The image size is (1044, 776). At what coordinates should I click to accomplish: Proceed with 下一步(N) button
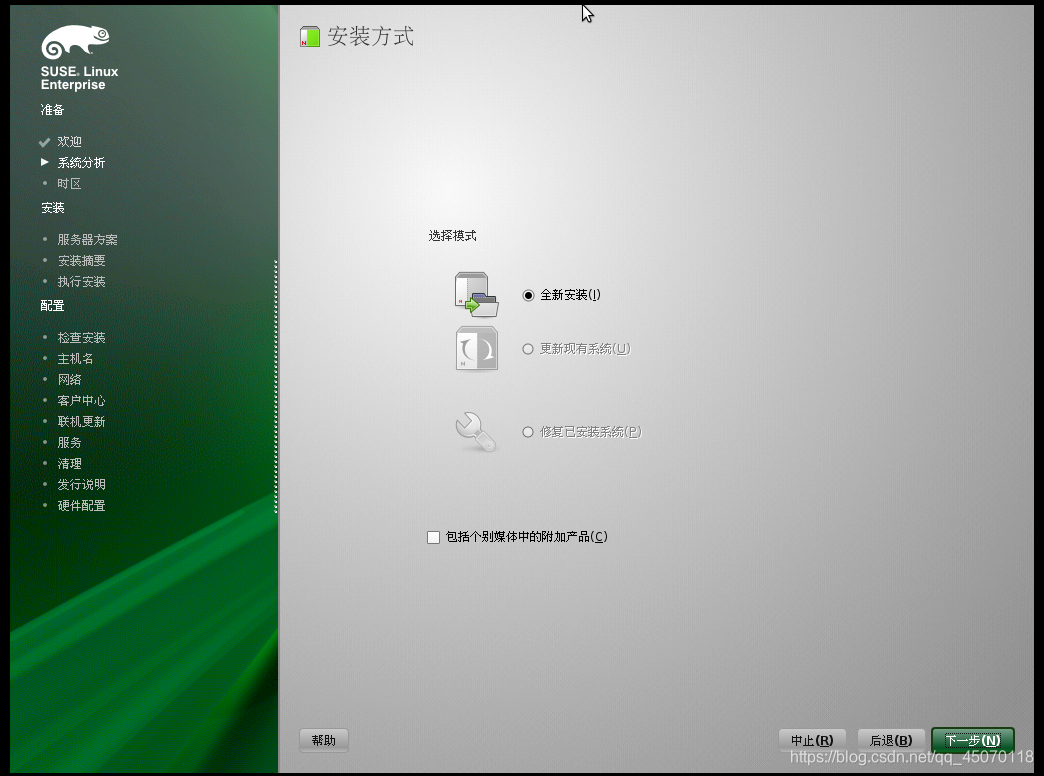pos(973,740)
